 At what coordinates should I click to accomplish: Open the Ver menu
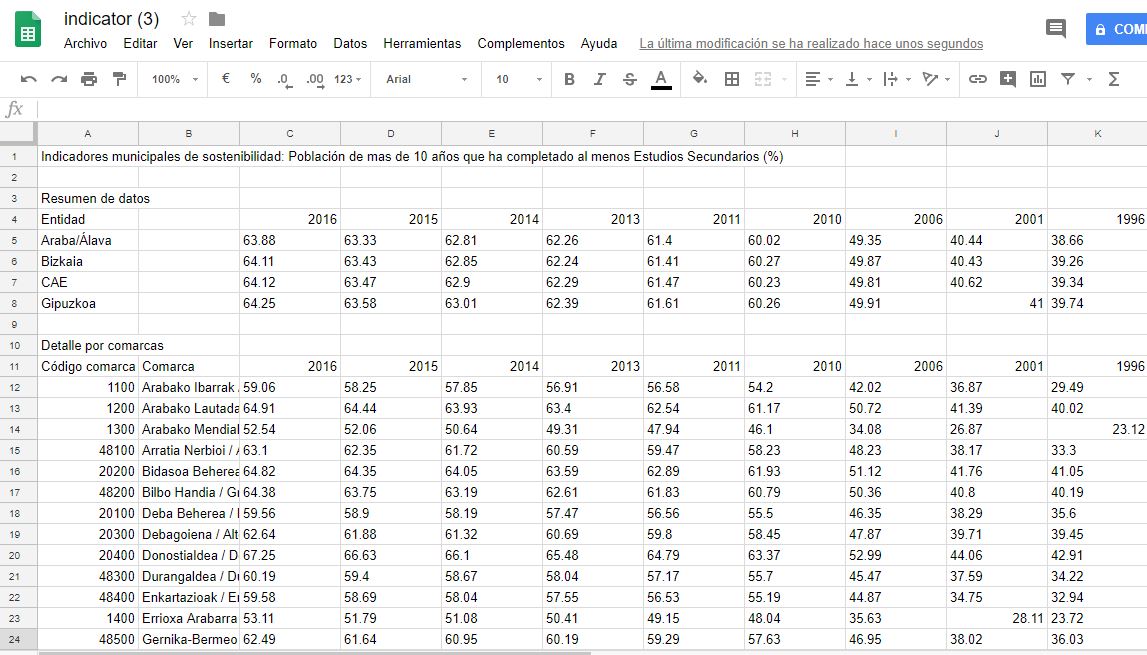183,43
